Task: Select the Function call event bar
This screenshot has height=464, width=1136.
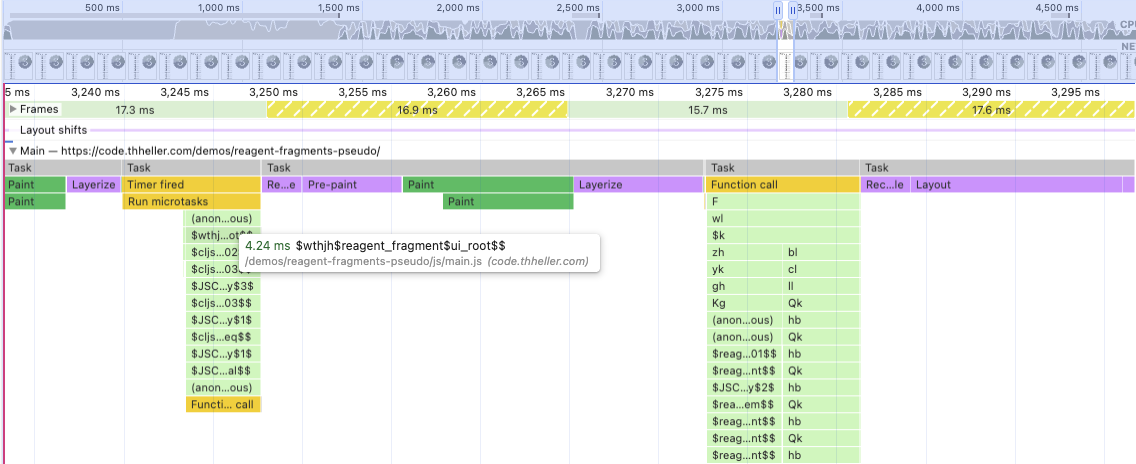Action: 782,185
